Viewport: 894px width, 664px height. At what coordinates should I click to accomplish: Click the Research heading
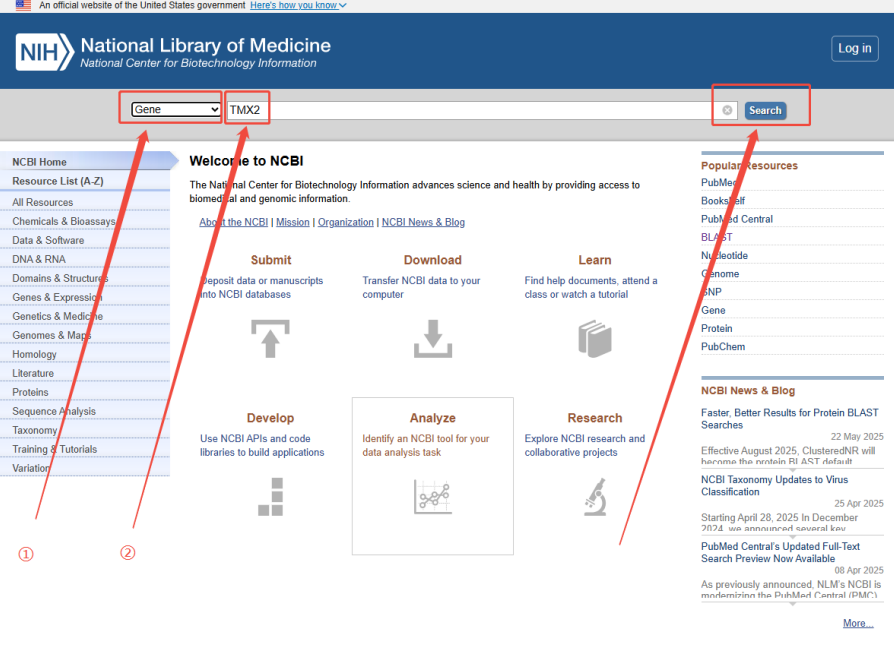pos(595,418)
